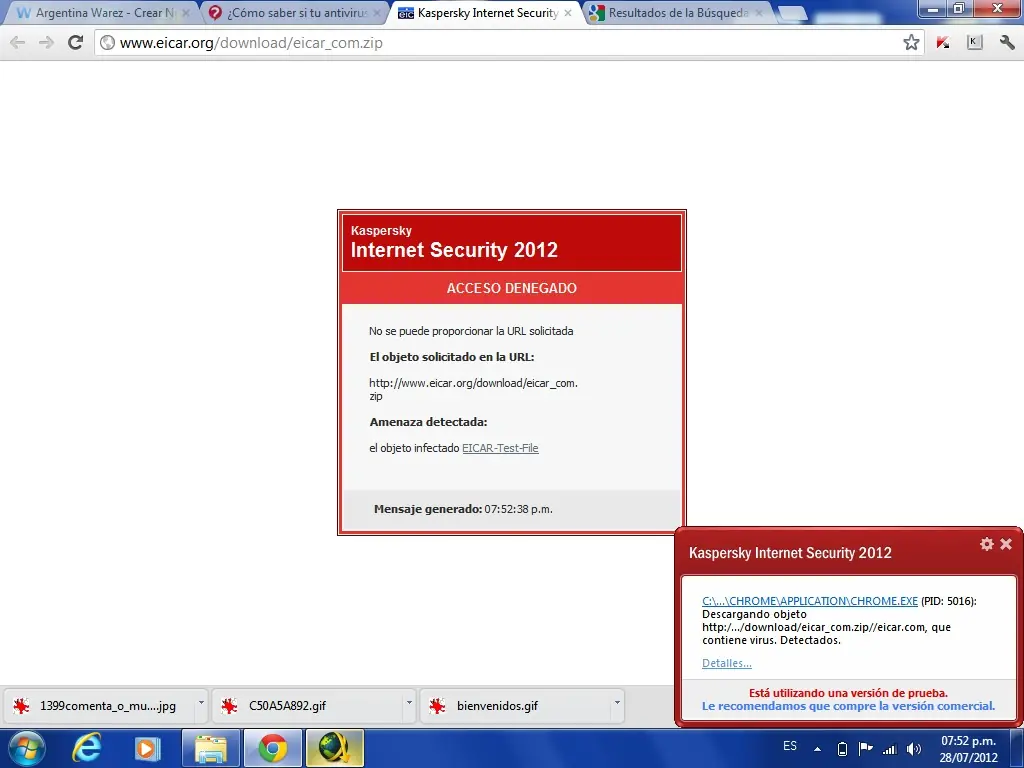
Task: Bookmark this page with the star icon
Action: click(x=911, y=43)
